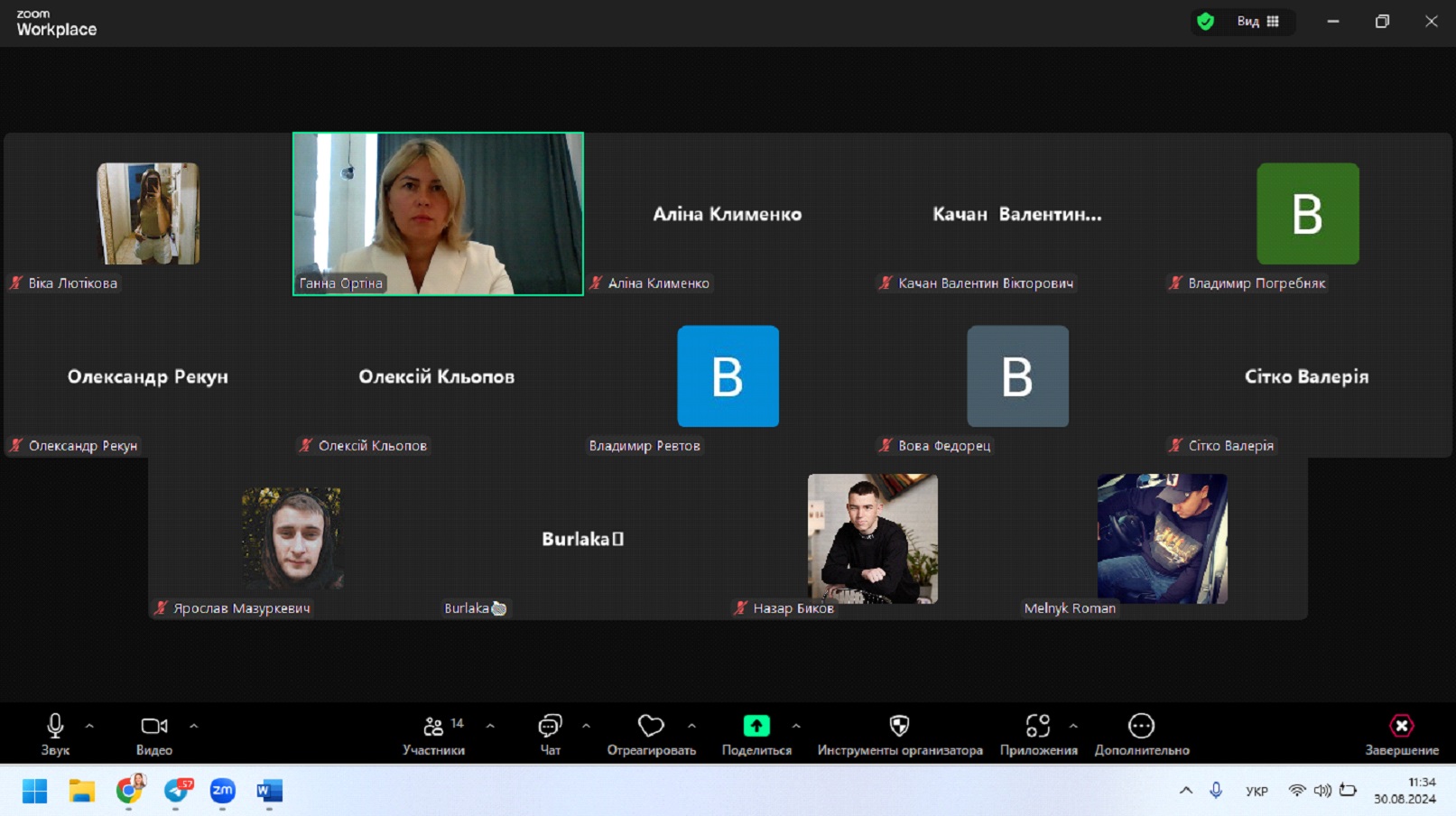Toggle the video camera on or off

pyautogui.click(x=153, y=727)
